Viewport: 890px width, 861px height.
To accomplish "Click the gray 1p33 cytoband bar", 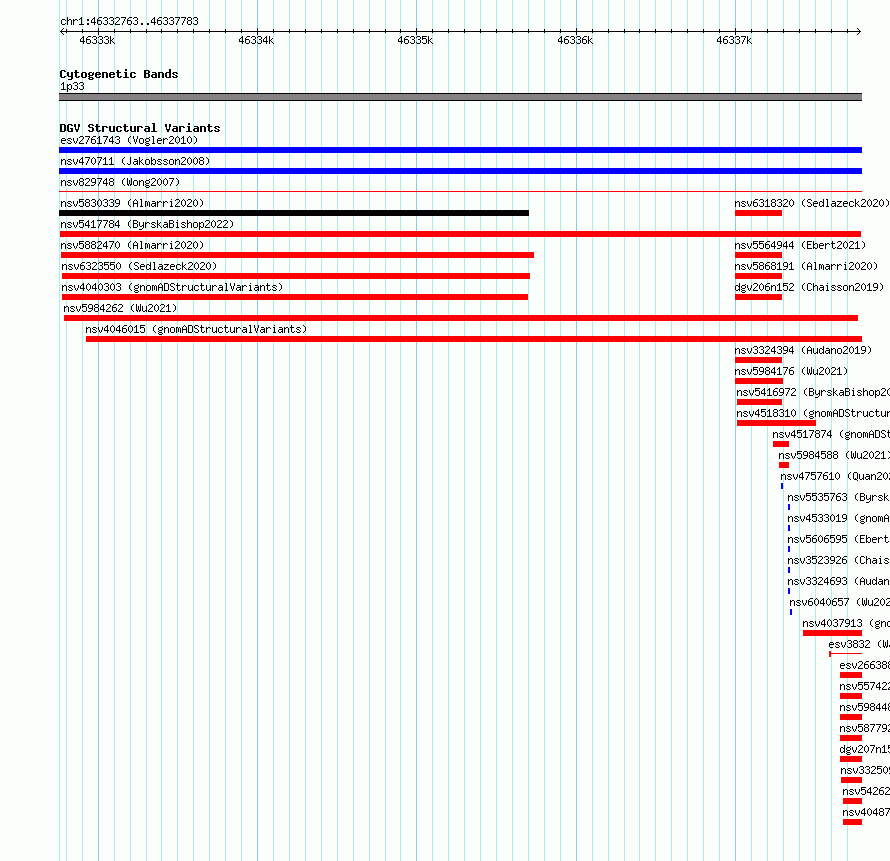I will (x=460, y=97).
